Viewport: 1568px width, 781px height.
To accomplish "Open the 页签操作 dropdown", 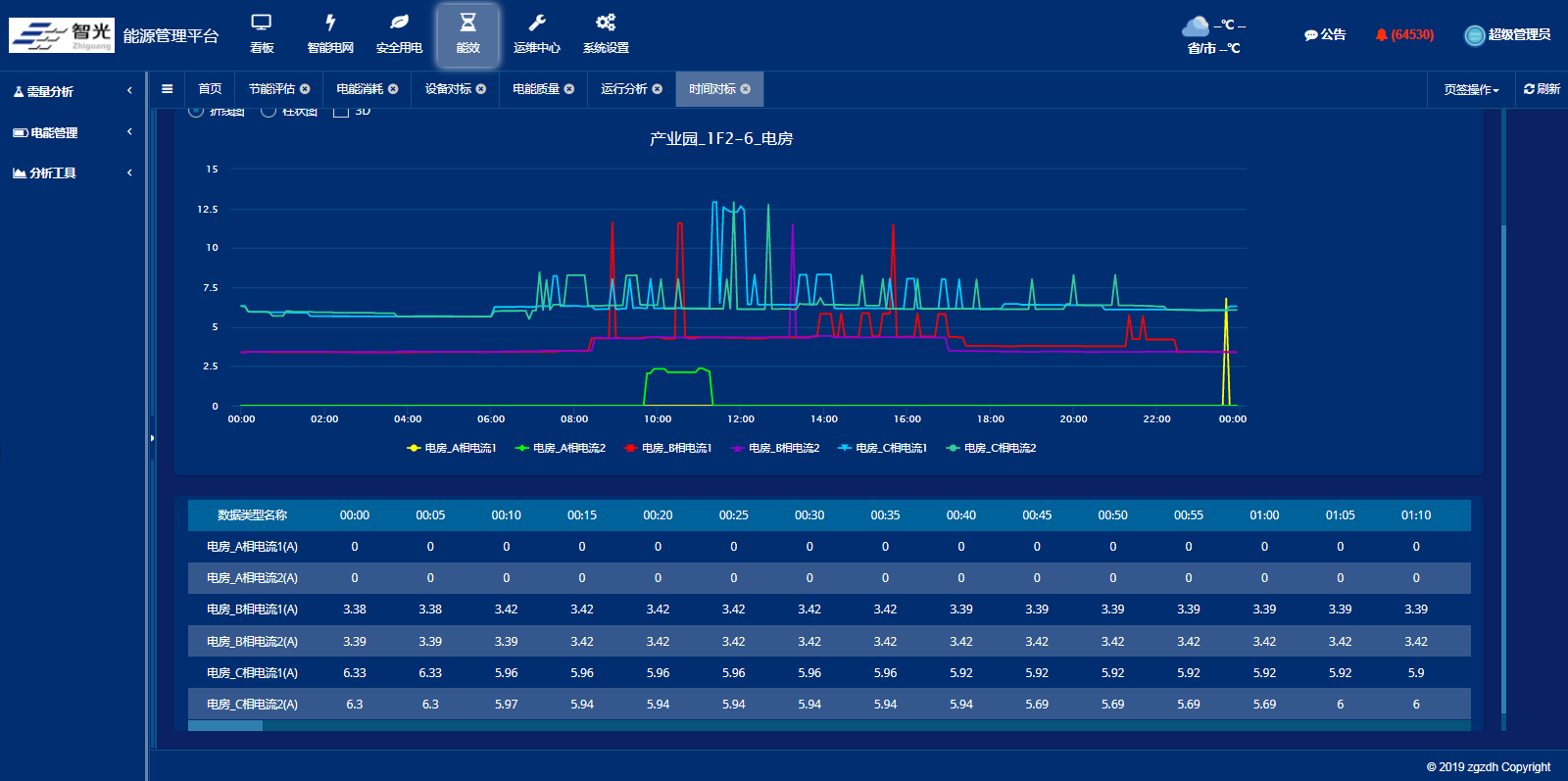I will [x=1471, y=89].
